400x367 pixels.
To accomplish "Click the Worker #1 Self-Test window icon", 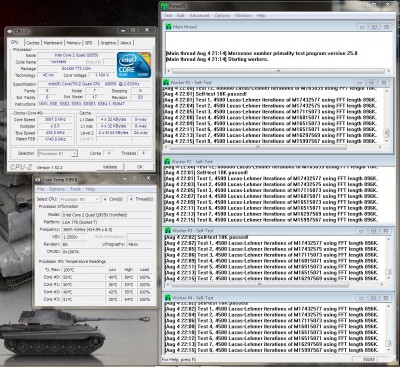I will 166,82.
